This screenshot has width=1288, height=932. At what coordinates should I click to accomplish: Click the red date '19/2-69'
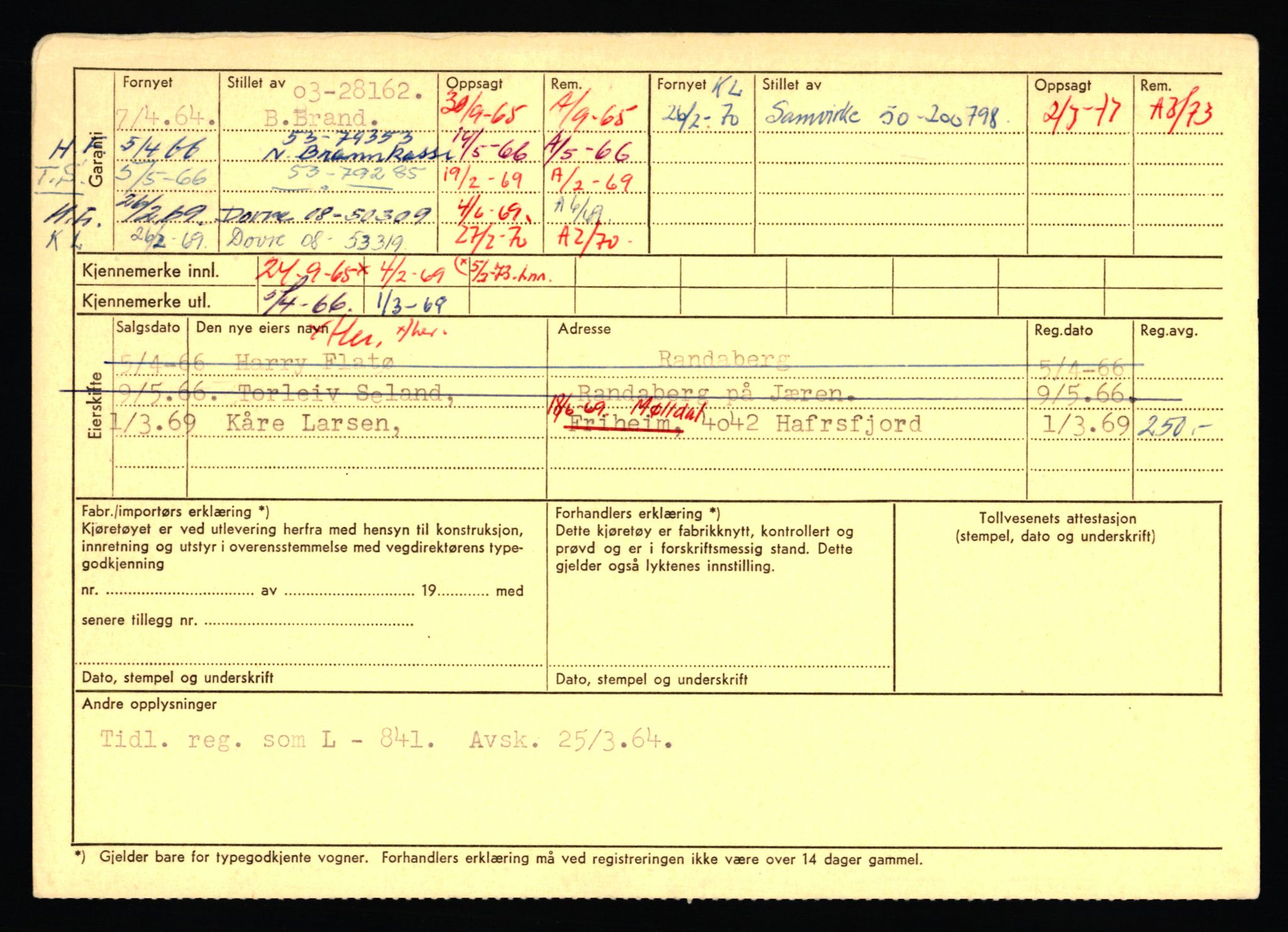pyautogui.click(x=483, y=180)
